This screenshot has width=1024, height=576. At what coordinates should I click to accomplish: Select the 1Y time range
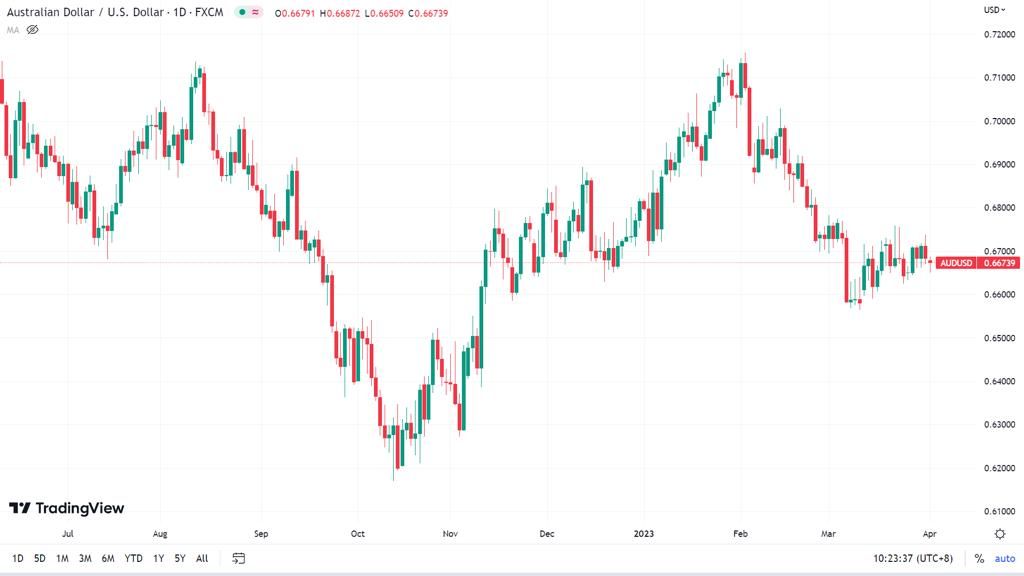(x=158, y=558)
